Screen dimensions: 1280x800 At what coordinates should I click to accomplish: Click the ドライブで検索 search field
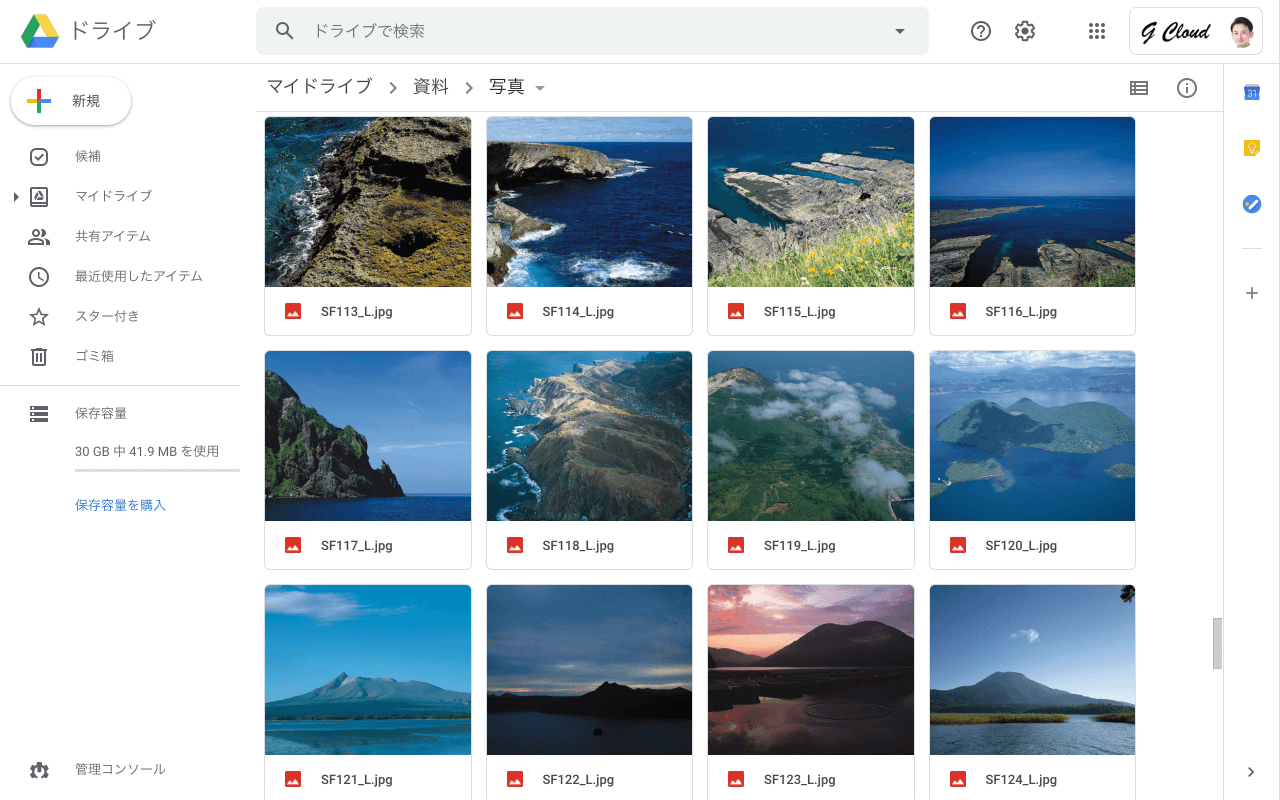pyautogui.click(x=592, y=31)
